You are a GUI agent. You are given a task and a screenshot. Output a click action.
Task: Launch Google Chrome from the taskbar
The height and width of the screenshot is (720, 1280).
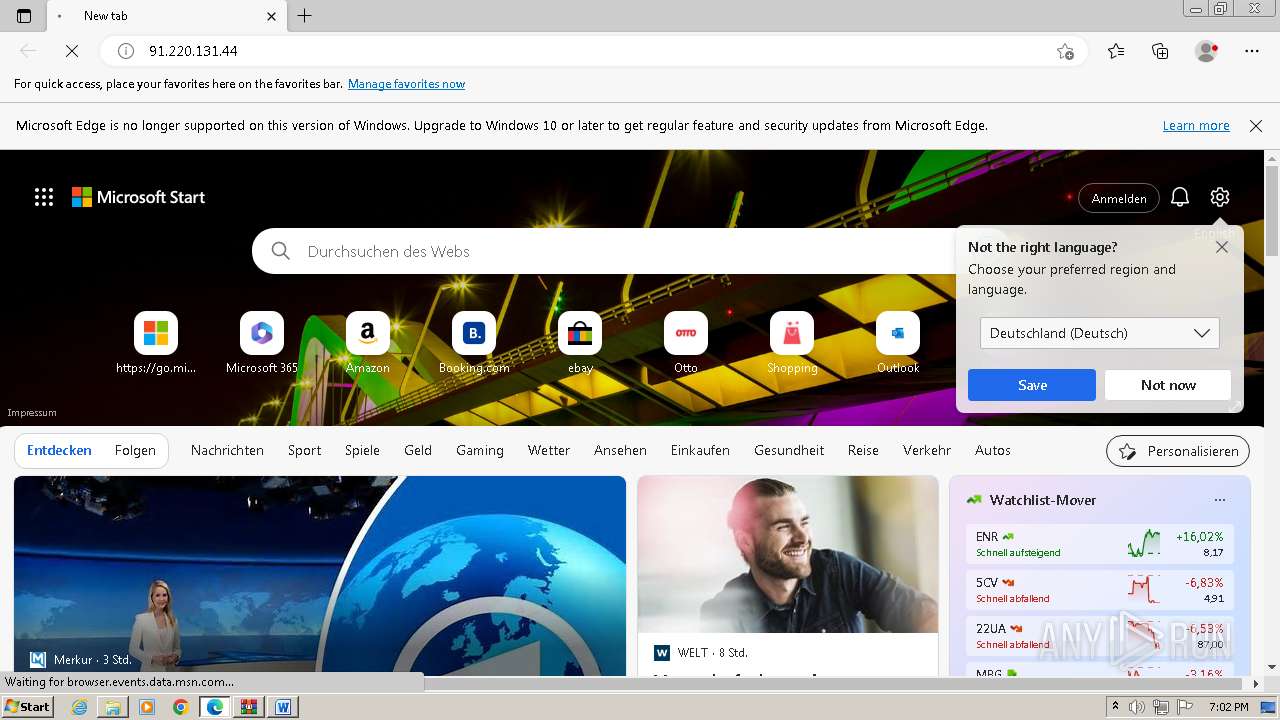pyautogui.click(x=180, y=707)
